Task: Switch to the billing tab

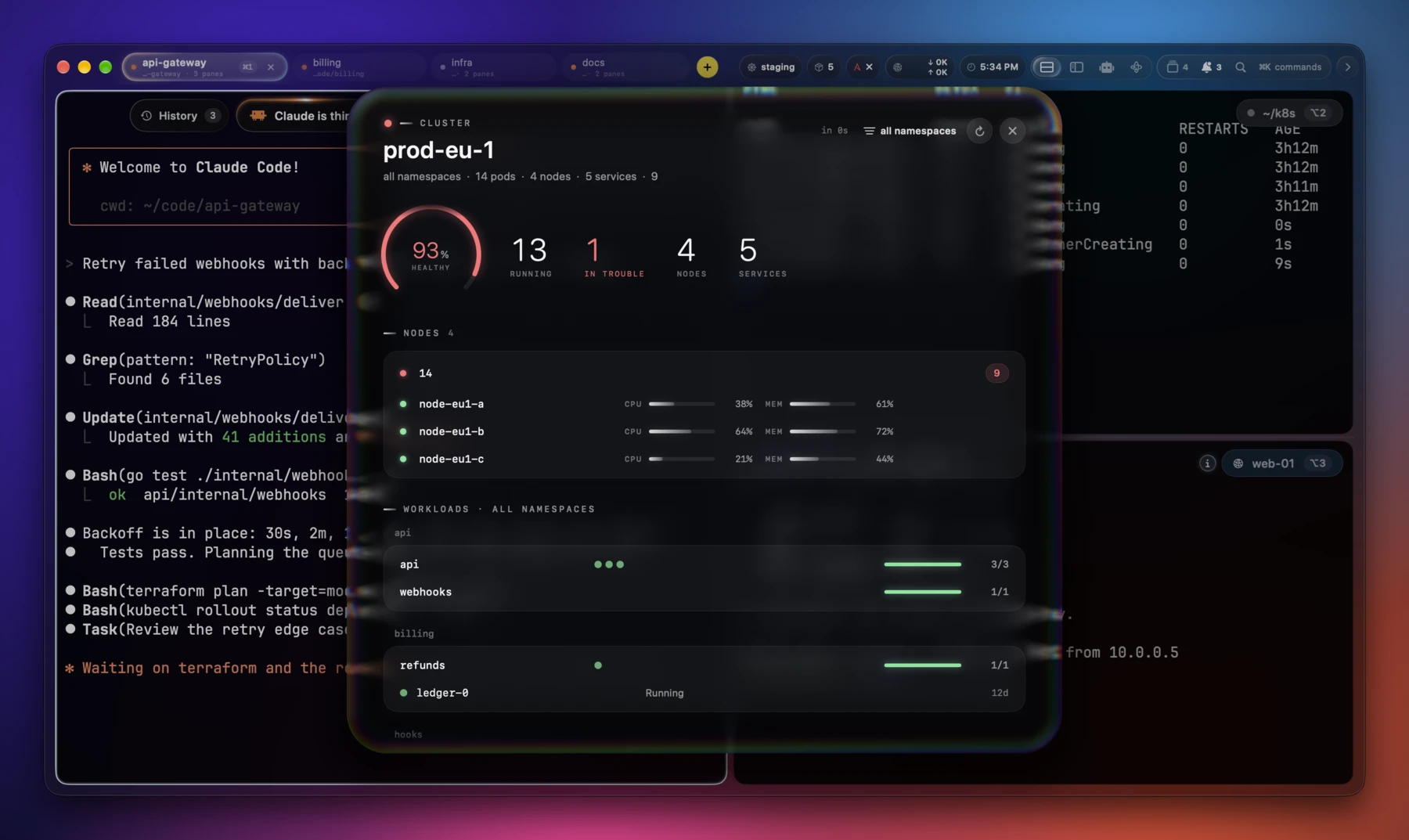Action: pyautogui.click(x=361, y=67)
